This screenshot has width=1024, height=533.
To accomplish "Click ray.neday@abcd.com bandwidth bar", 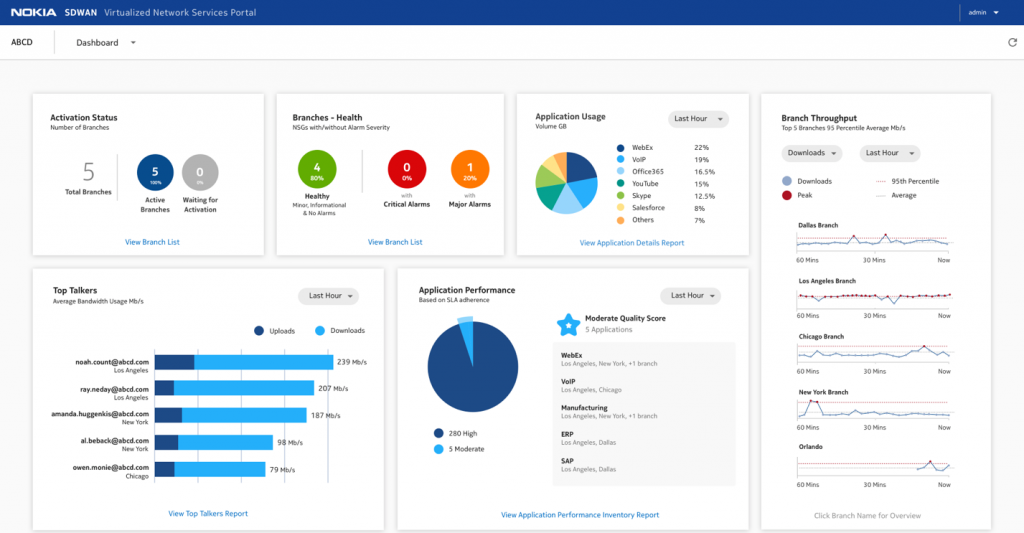I will (x=234, y=389).
